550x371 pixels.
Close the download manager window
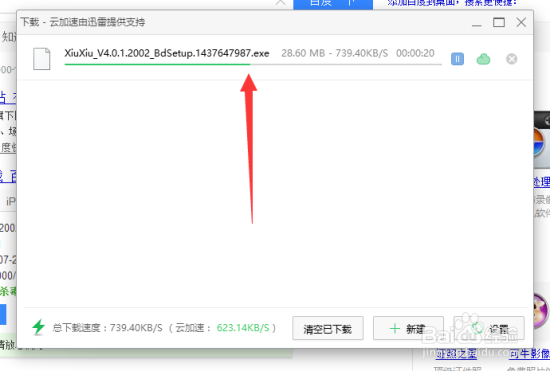click(x=521, y=22)
